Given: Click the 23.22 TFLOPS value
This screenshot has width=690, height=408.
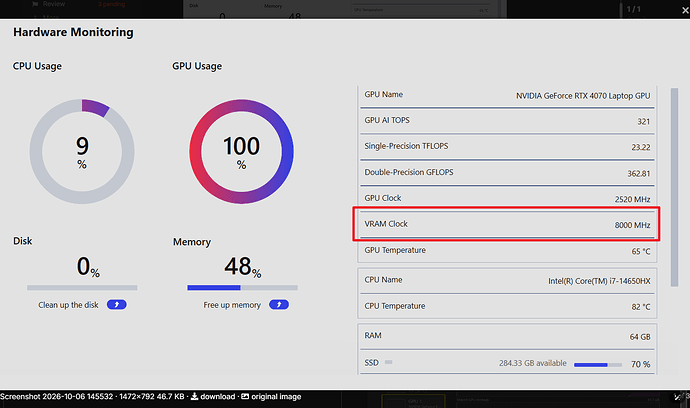Looking at the screenshot, I should click(x=641, y=147).
